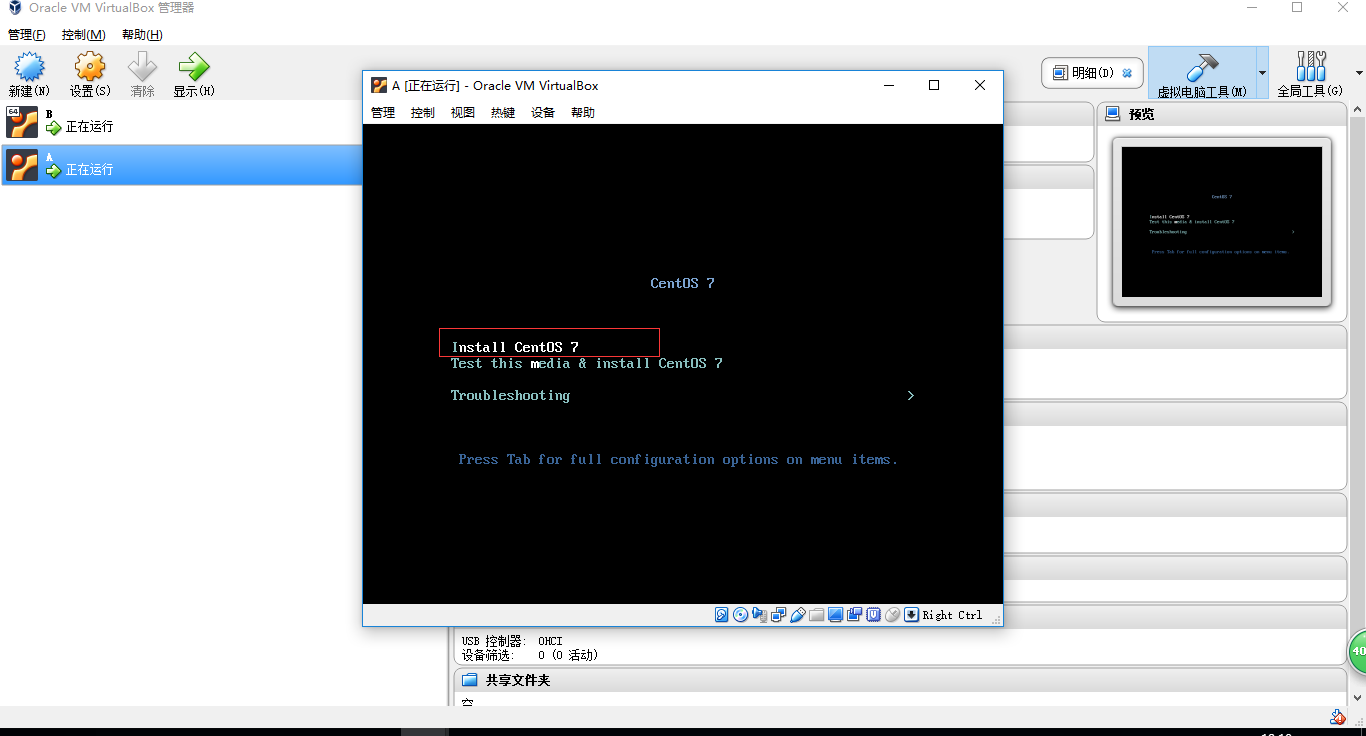Click the USB devices status icon
The height and width of the screenshot is (736, 1366).
[x=797, y=615]
